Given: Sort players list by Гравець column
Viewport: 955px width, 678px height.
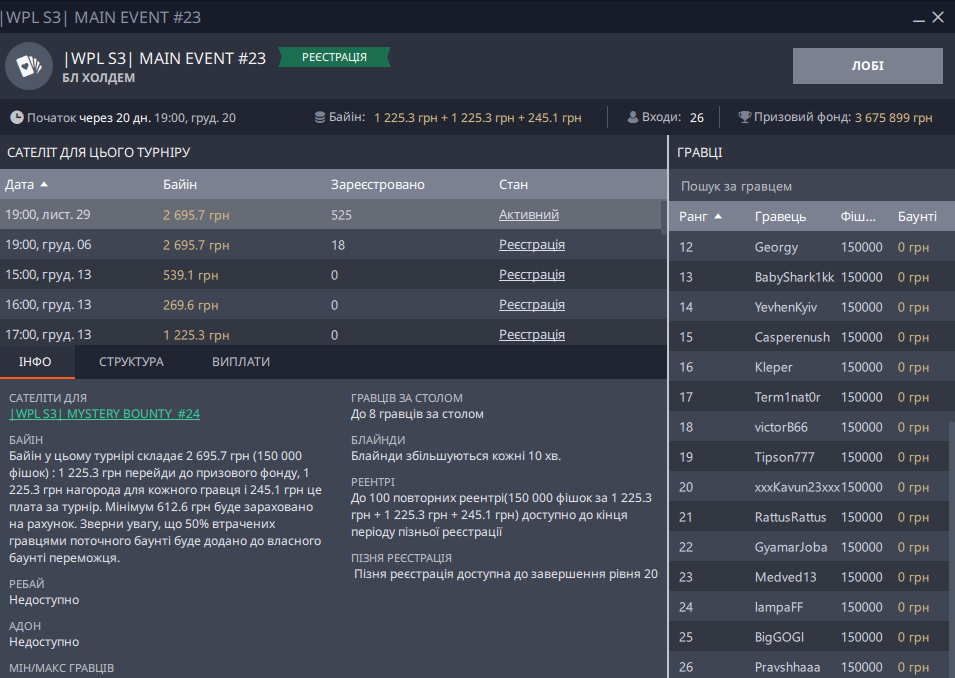Looking at the screenshot, I should 780,216.
